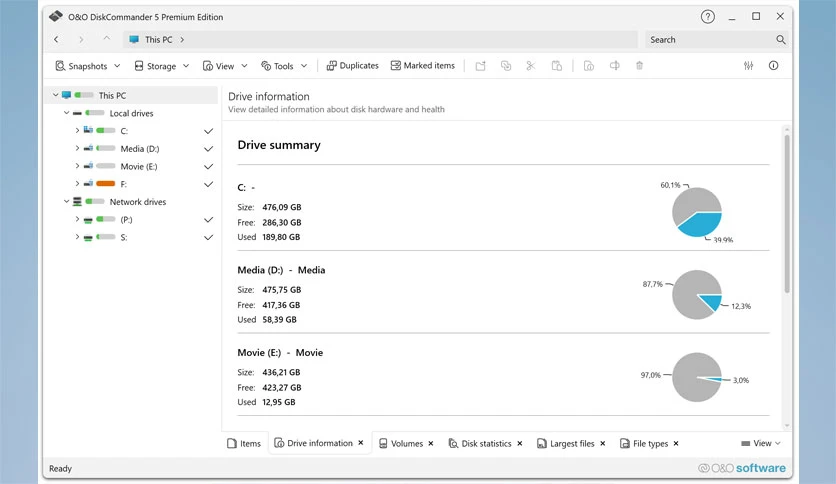Toggle the checkmark for C: drive

208,131
